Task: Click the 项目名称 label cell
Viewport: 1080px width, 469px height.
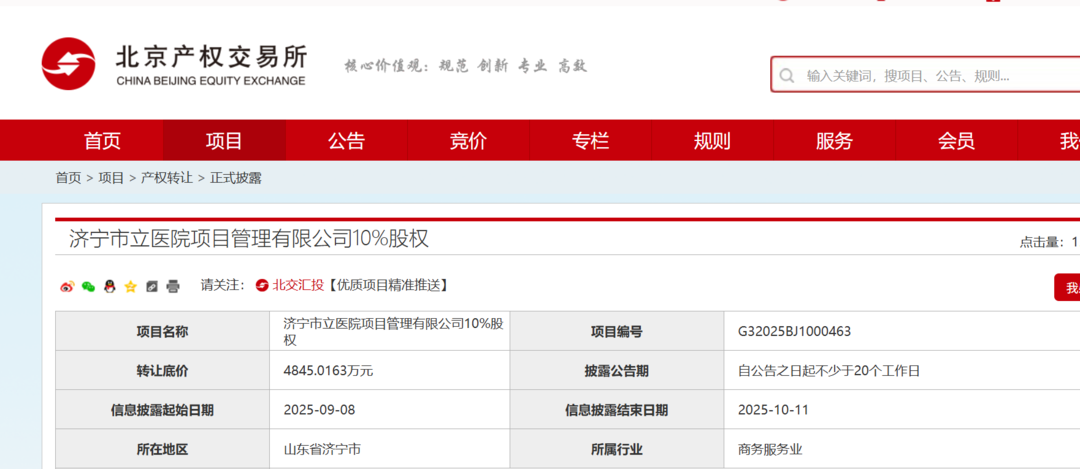Action: click(x=163, y=331)
